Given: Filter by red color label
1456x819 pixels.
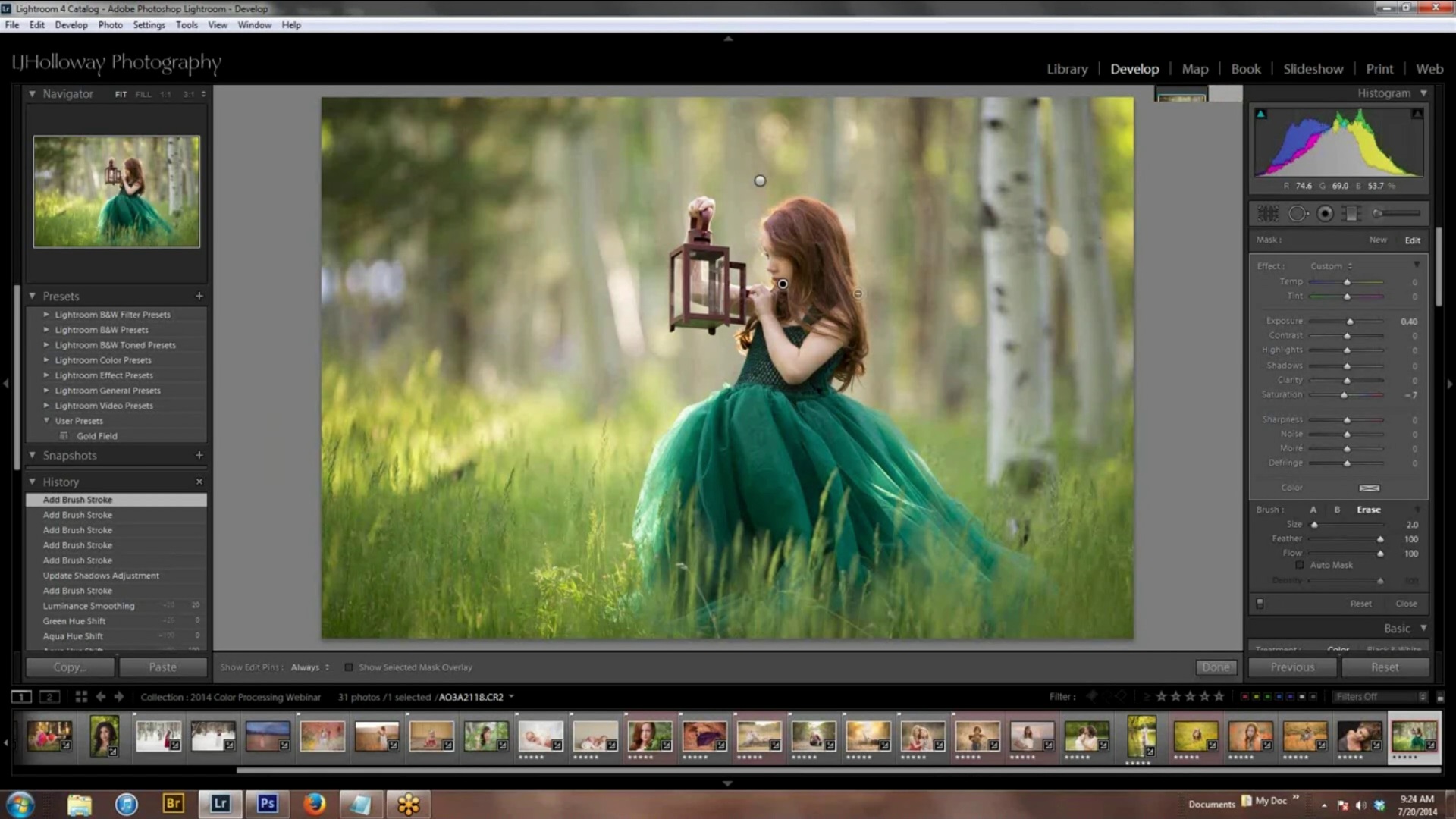Looking at the screenshot, I should 1244,696.
